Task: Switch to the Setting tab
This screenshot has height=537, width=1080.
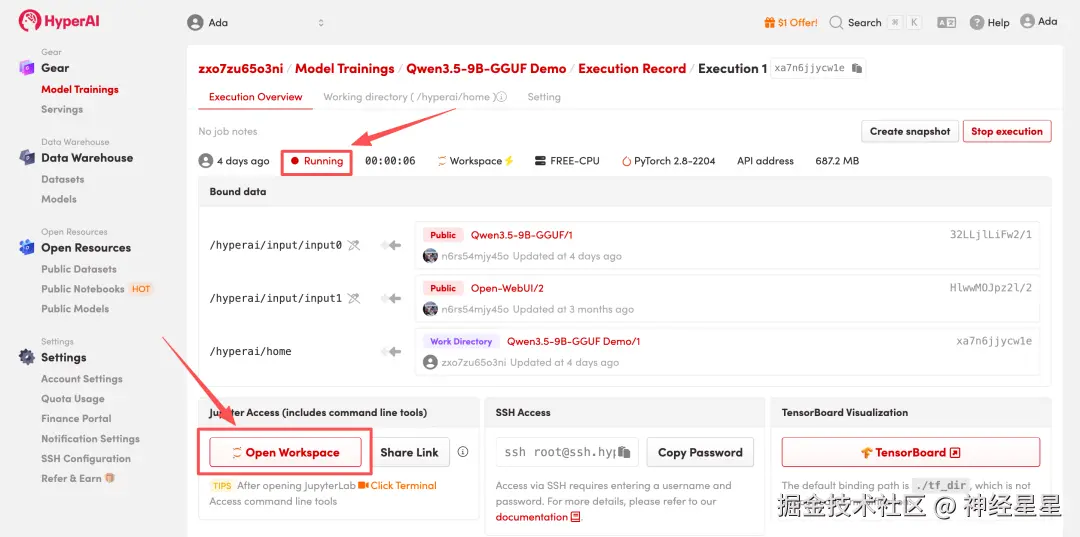Action: pos(544,97)
